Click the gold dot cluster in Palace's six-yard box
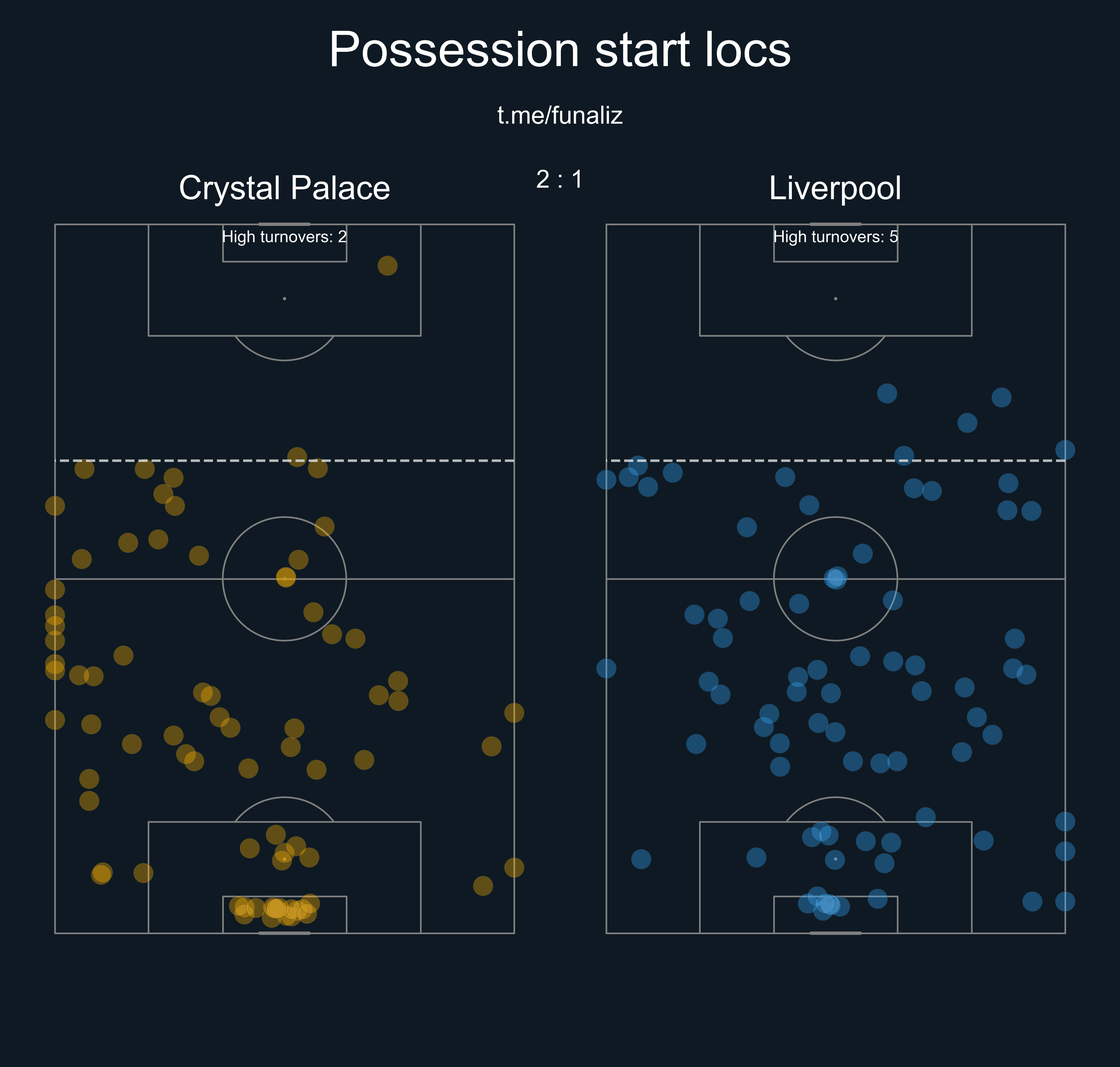The height and width of the screenshot is (1067, 1120). (276, 909)
